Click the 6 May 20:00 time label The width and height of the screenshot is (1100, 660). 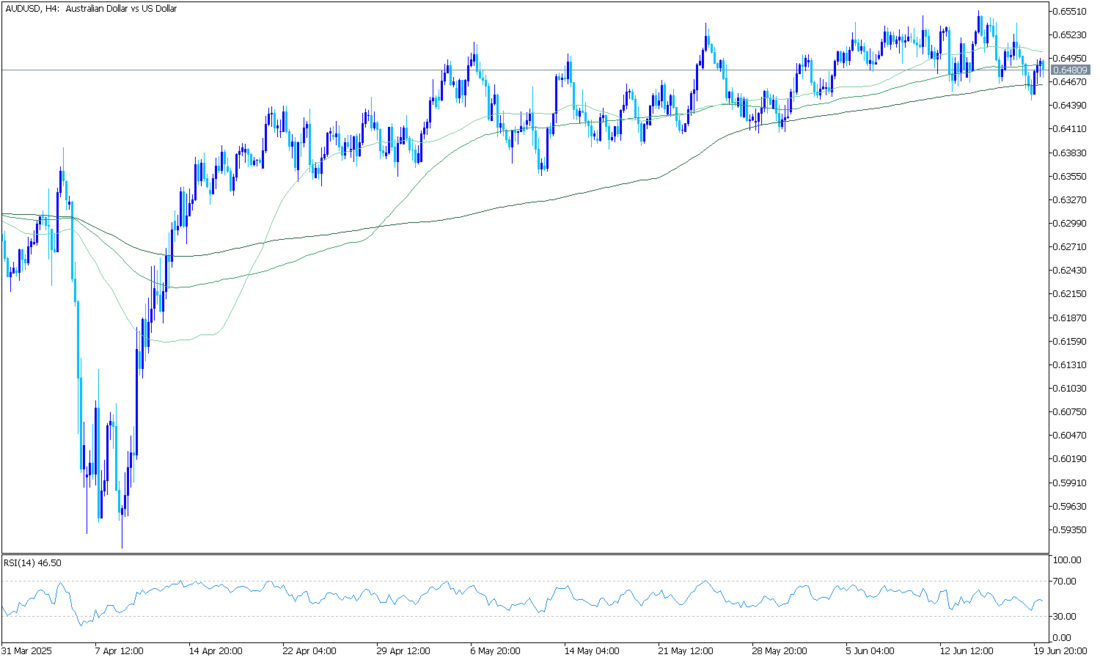click(495, 651)
